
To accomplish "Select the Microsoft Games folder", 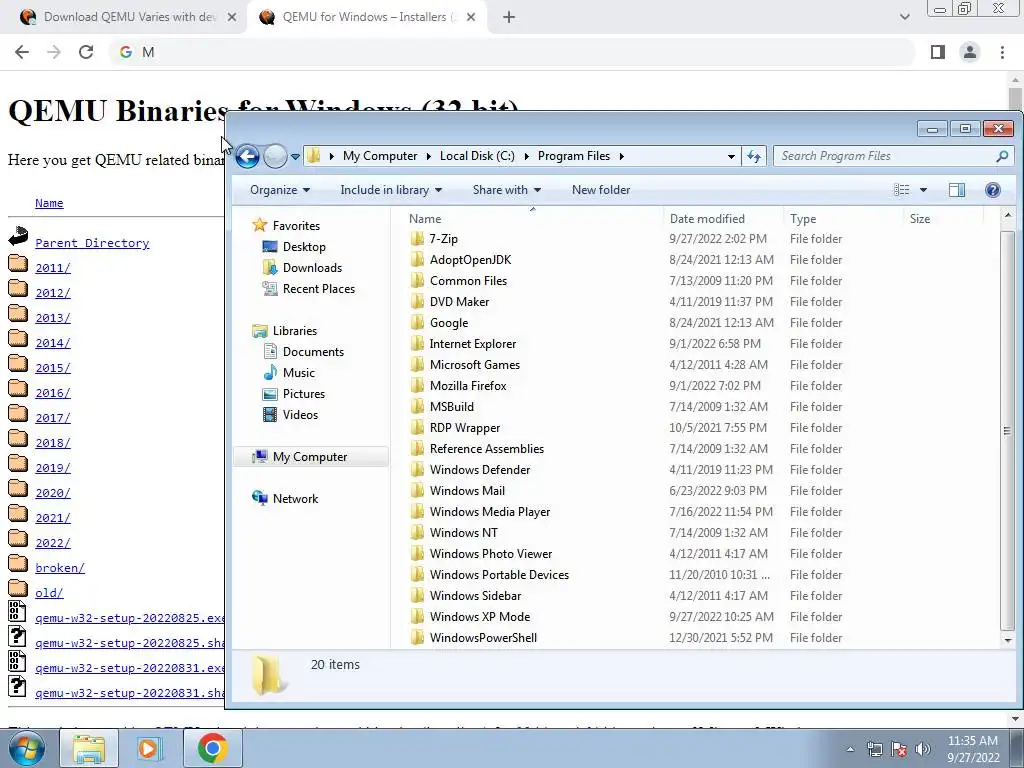I will 475,364.
